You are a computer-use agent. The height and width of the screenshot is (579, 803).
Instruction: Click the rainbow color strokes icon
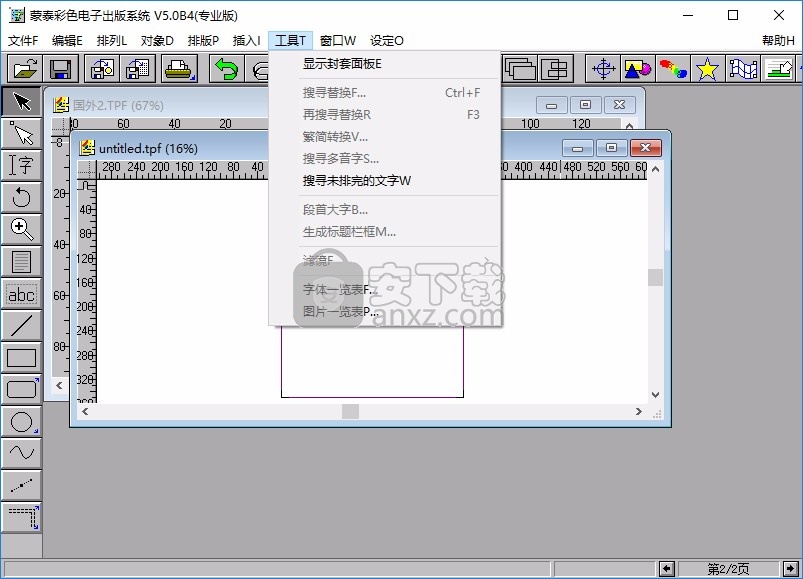[672, 69]
